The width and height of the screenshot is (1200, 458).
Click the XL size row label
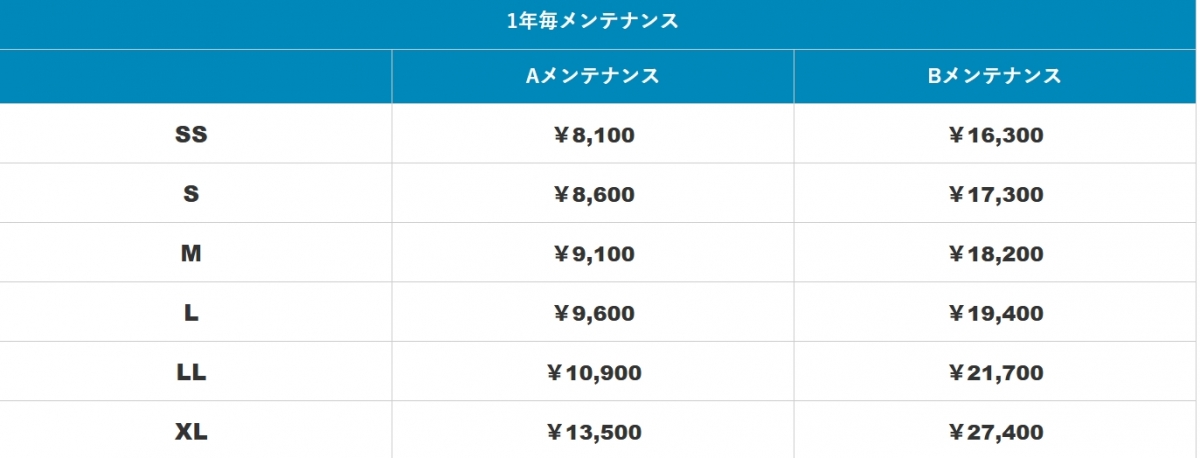(191, 432)
